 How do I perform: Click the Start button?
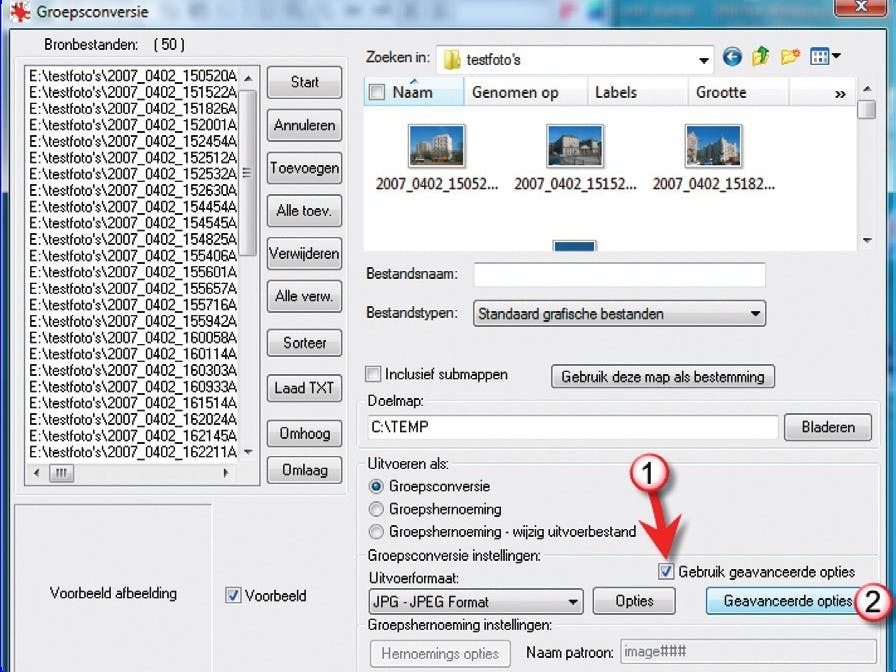tap(305, 82)
